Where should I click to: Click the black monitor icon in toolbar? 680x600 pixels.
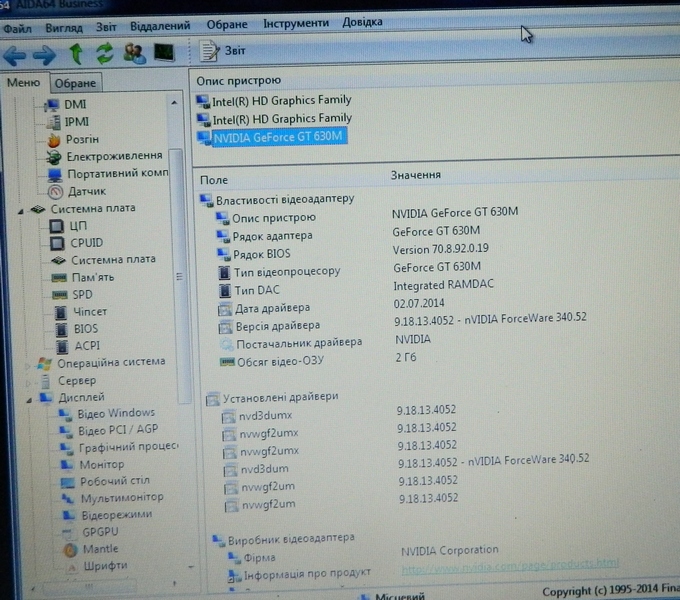(x=163, y=53)
